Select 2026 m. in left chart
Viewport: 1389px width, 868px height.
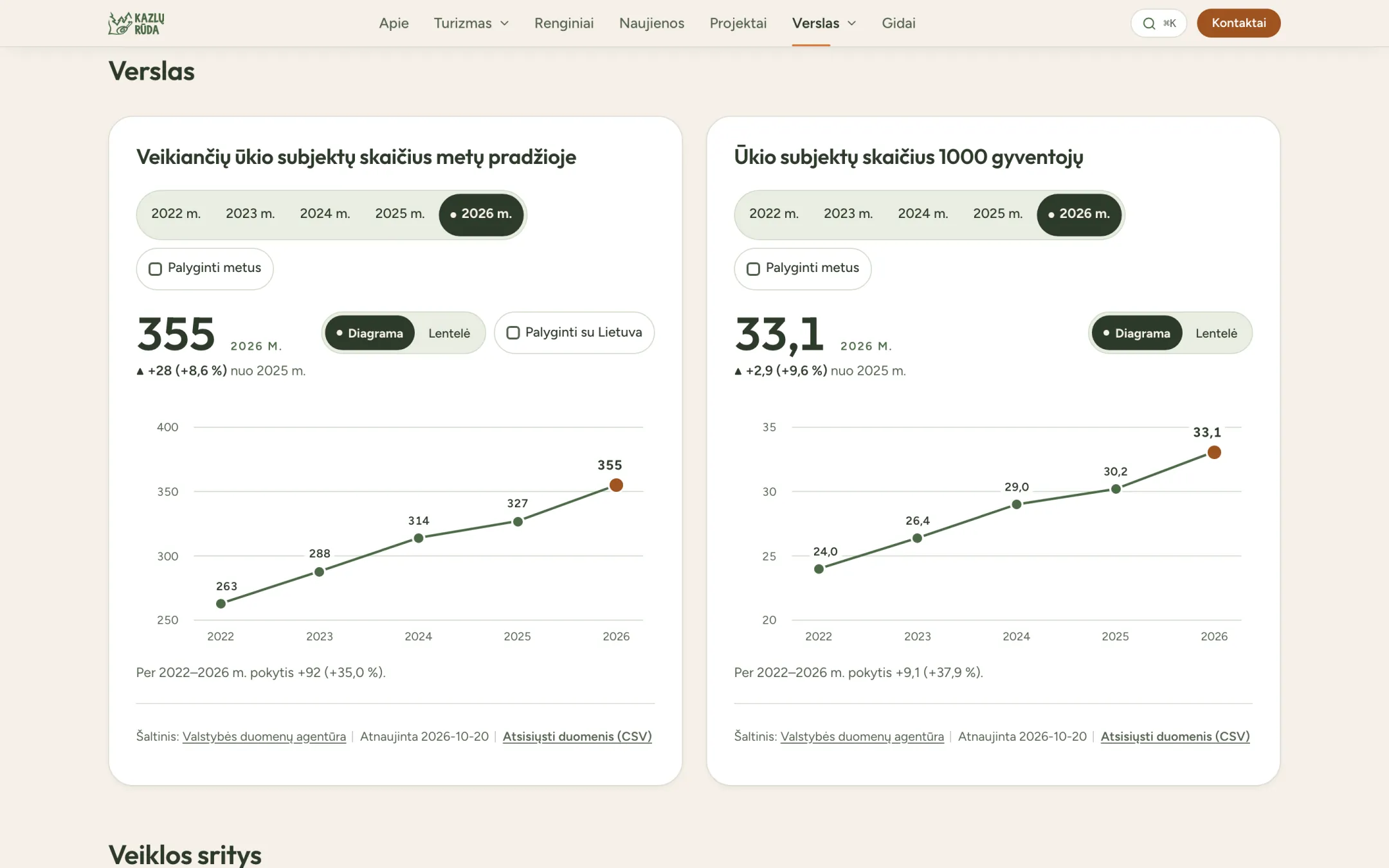481,214
